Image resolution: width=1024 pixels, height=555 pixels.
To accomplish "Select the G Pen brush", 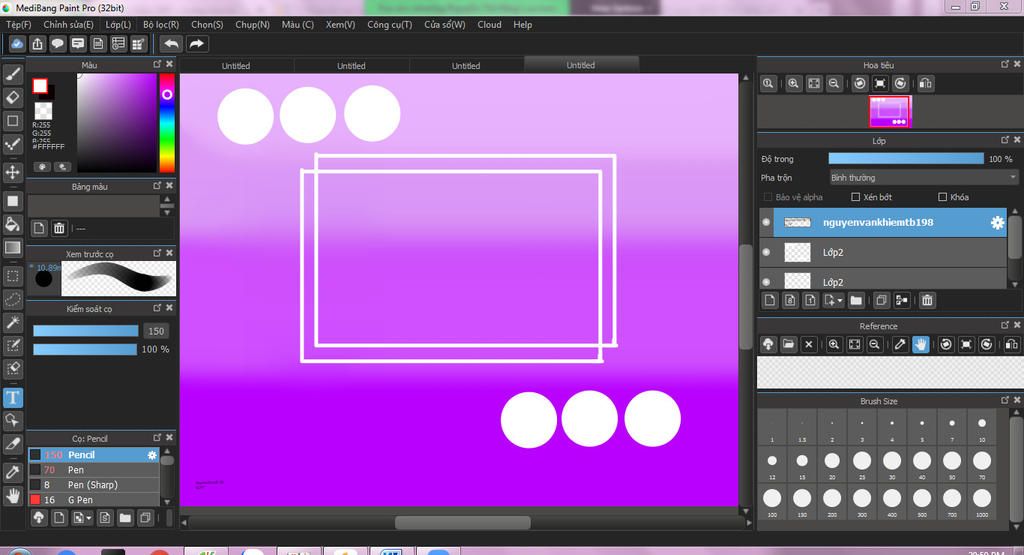I will [93, 500].
